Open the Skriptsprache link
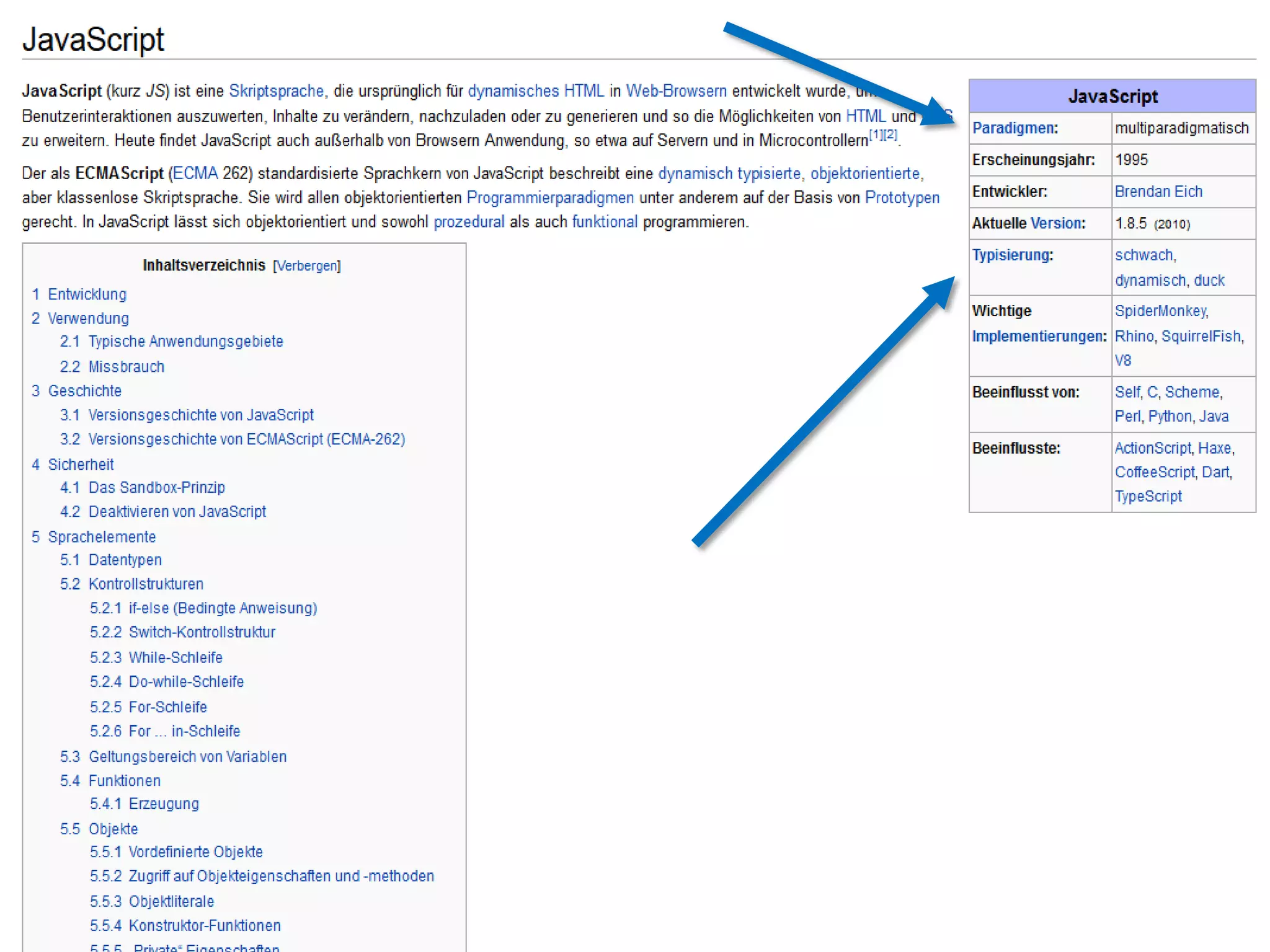The image size is (1270, 952). click(x=276, y=91)
